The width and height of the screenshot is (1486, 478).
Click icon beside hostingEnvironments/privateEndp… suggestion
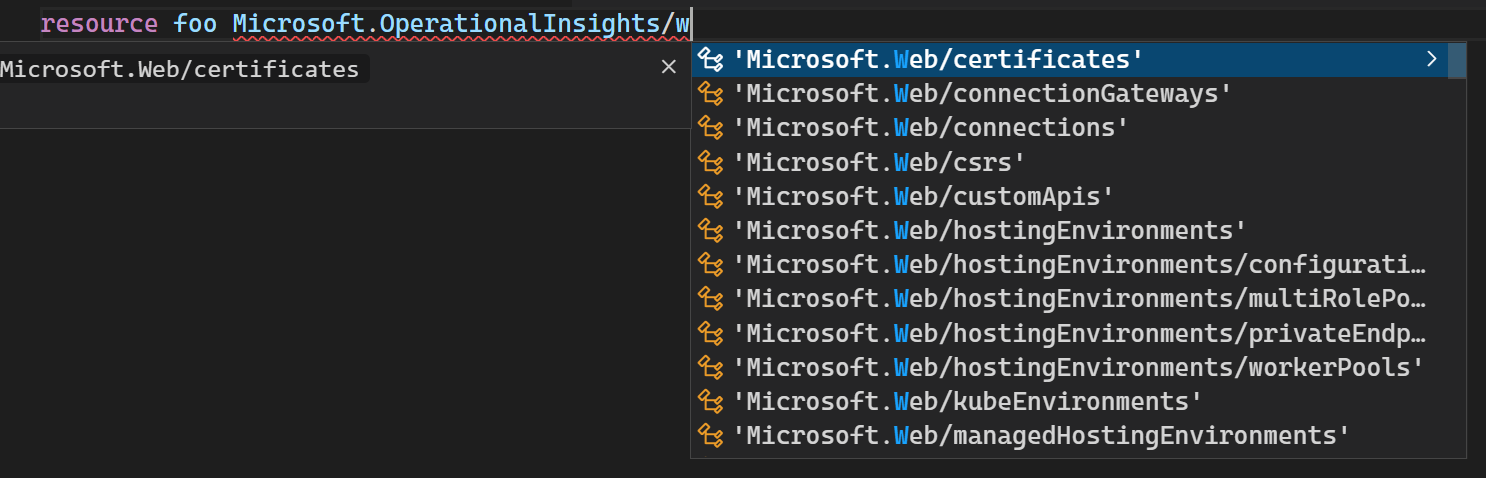click(x=710, y=333)
